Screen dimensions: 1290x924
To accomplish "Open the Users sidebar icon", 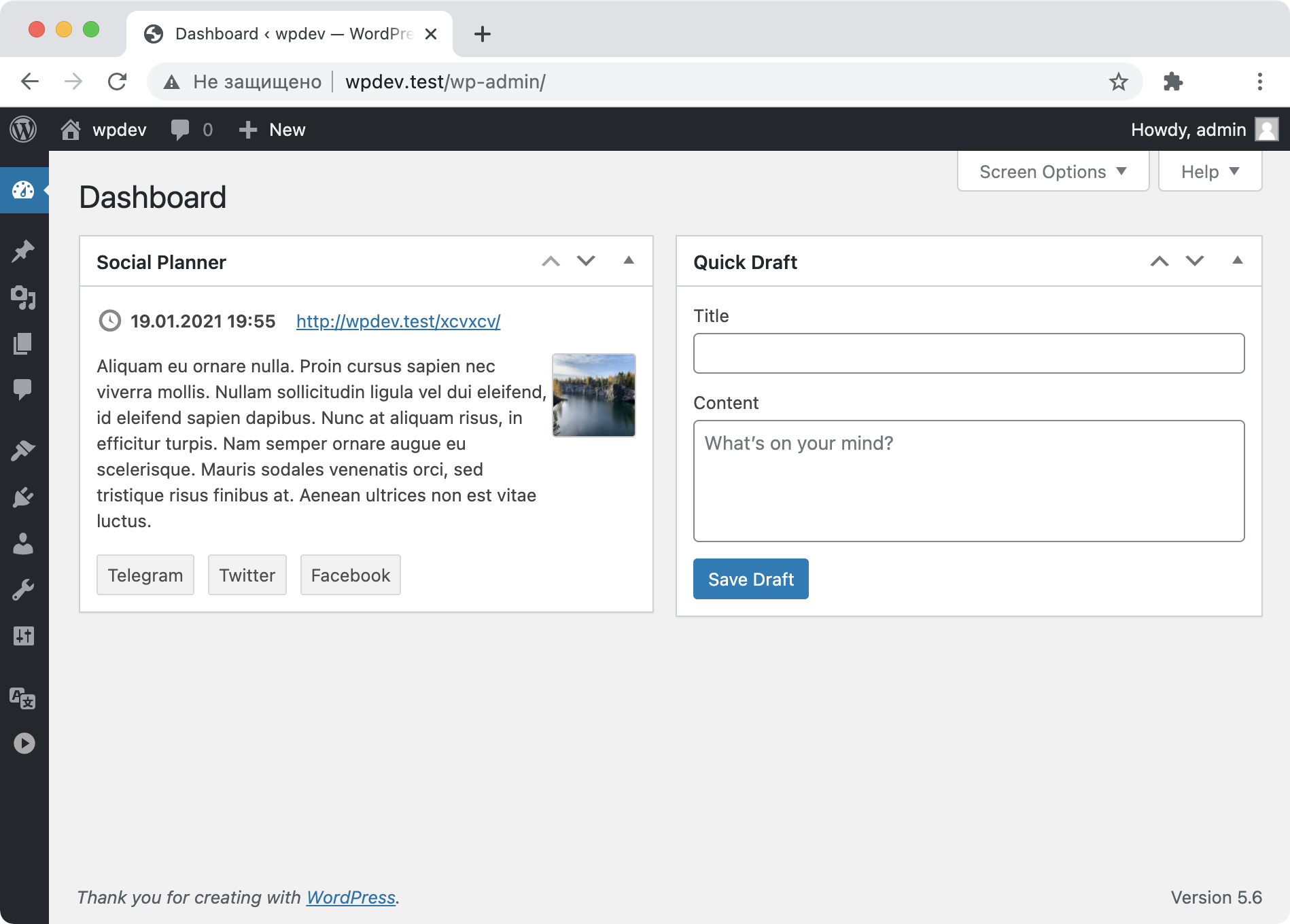I will point(23,544).
